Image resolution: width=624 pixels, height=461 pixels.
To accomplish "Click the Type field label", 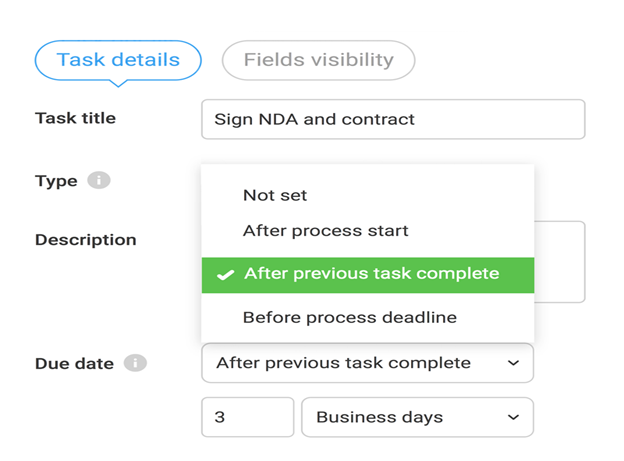I will pos(56,181).
